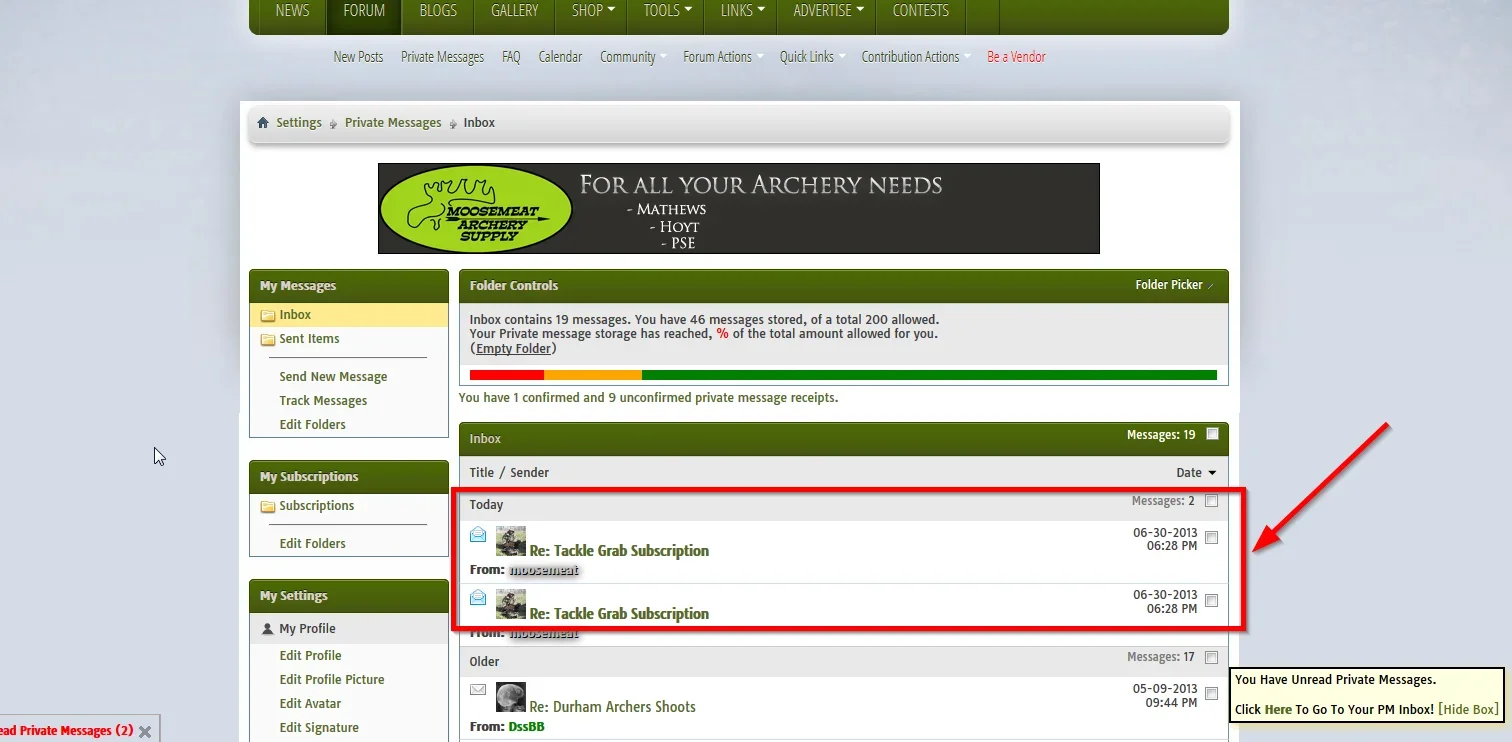Click Send New Message link
Screen dimensions: 1512x742
tap(333, 377)
